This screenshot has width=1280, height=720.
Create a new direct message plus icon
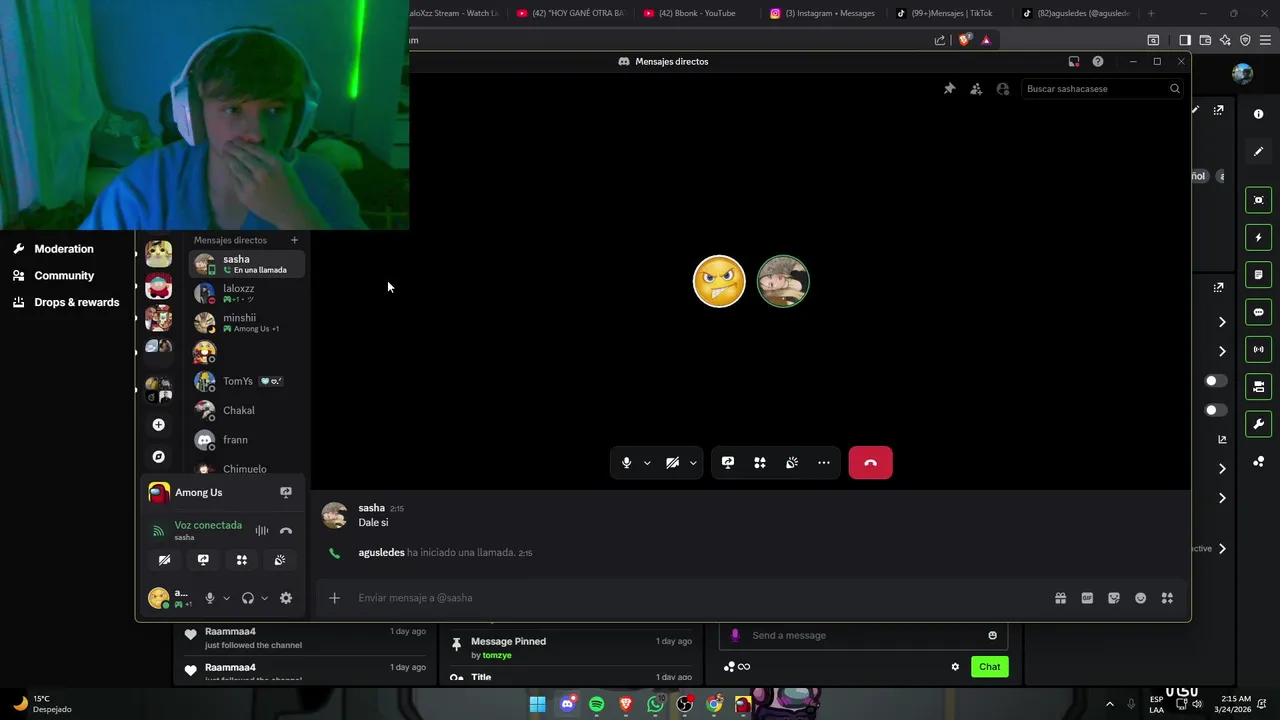[x=294, y=240]
